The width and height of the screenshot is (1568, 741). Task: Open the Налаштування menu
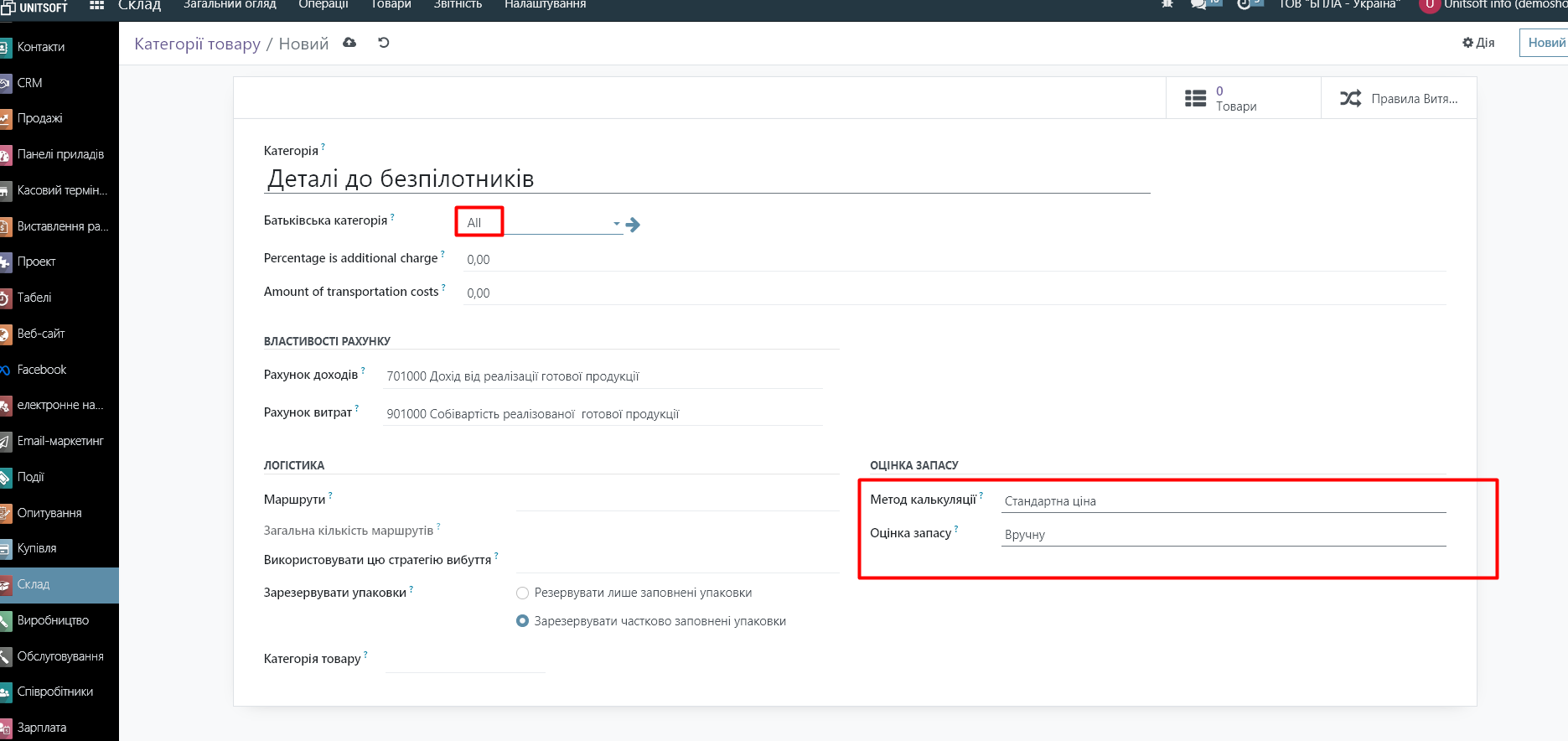(x=545, y=5)
